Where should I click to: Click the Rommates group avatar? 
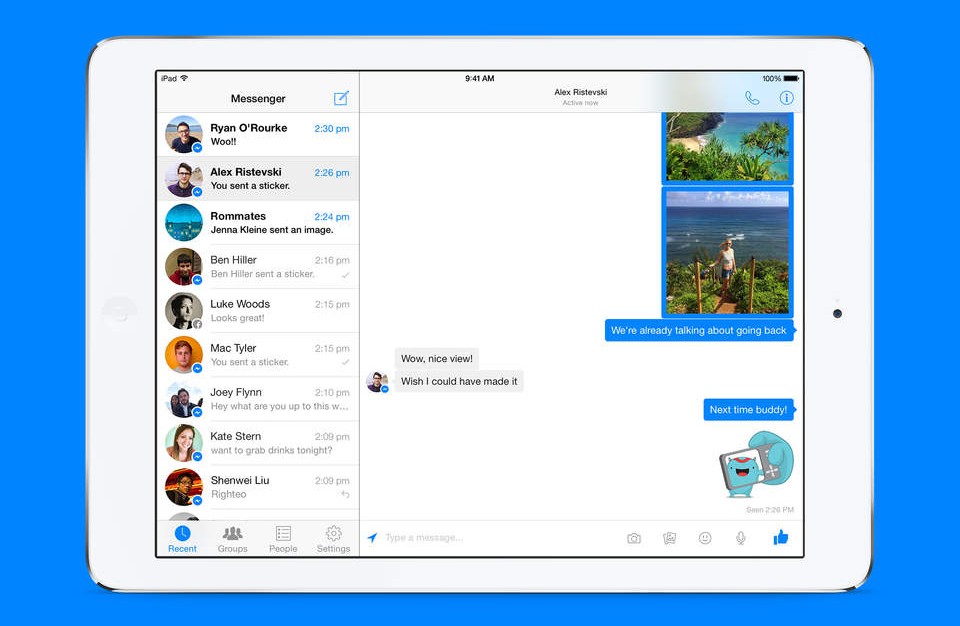click(x=184, y=222)
